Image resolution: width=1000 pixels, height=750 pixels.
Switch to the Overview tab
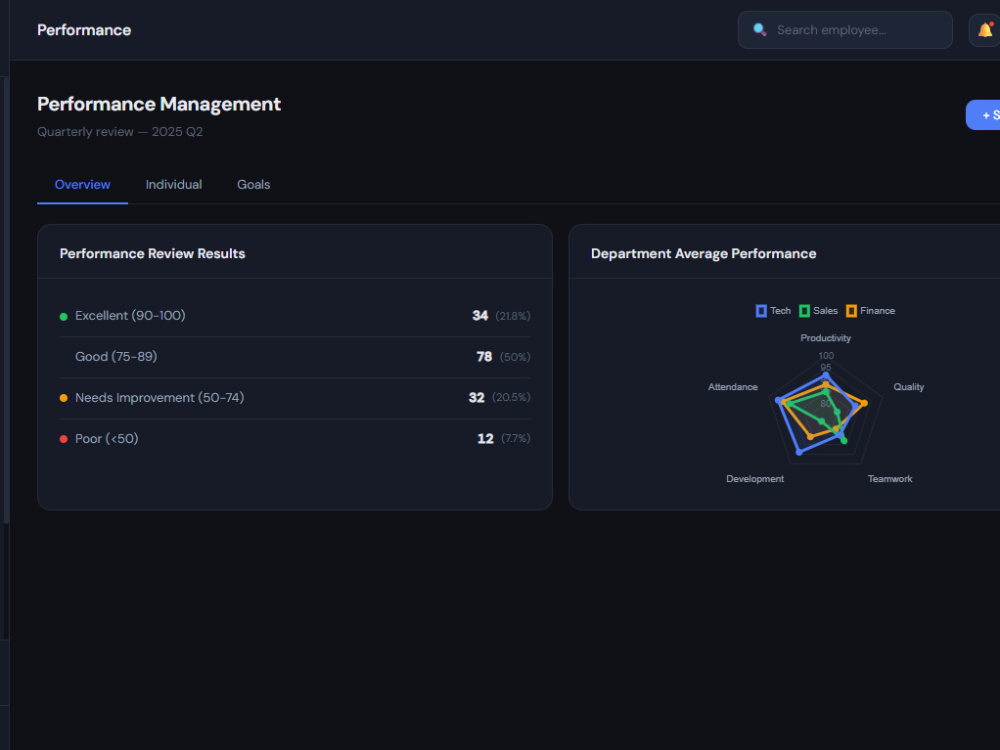click(x=82, y=185)
